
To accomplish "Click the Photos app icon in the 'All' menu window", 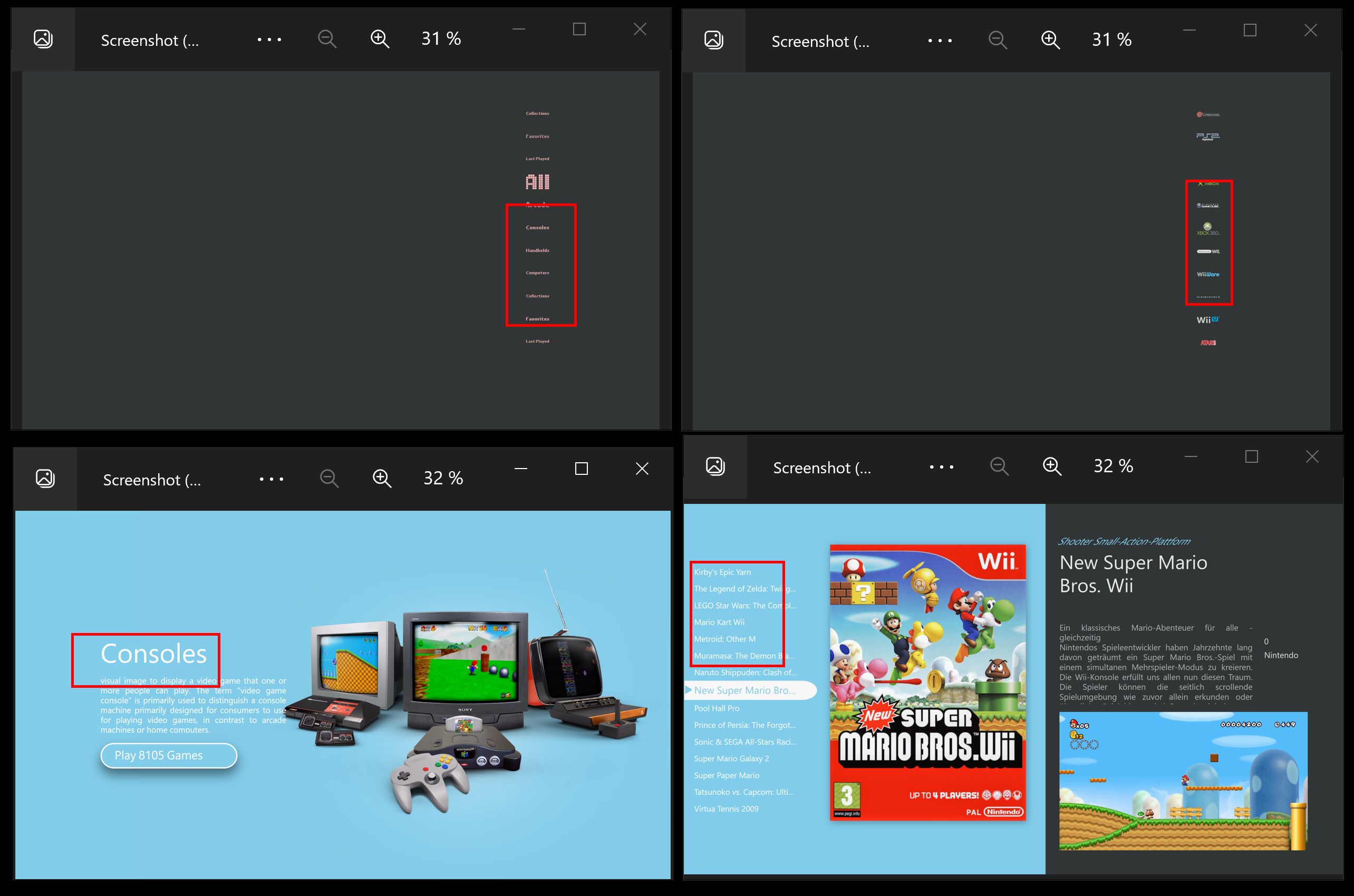I will tap(43, 39).
